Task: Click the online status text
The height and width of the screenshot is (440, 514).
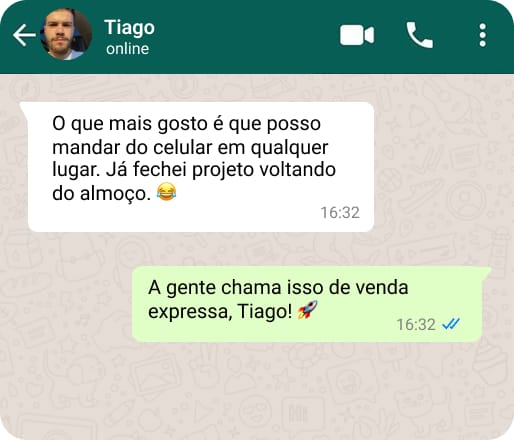Action: [x=127, y=49]
